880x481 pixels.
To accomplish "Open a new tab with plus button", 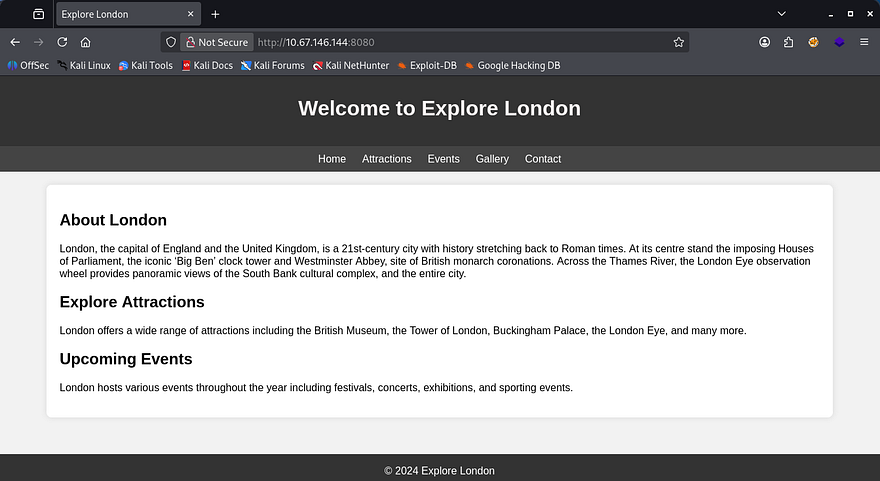I will (215, 14).
